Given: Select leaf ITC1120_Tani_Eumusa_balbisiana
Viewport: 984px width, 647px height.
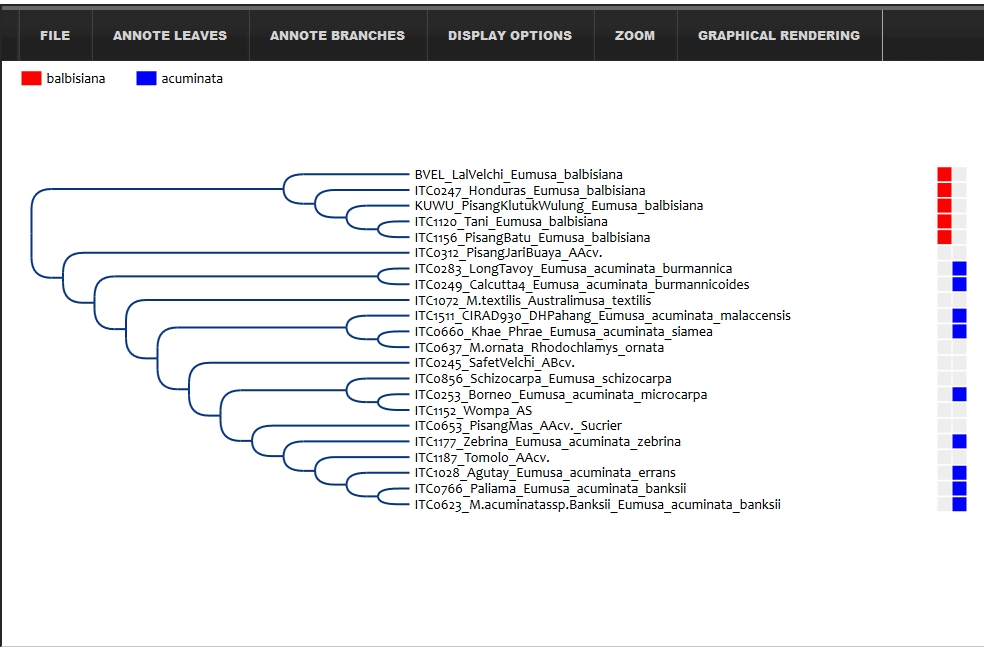Looking at the screenshot, I should (x=511, y=222).
